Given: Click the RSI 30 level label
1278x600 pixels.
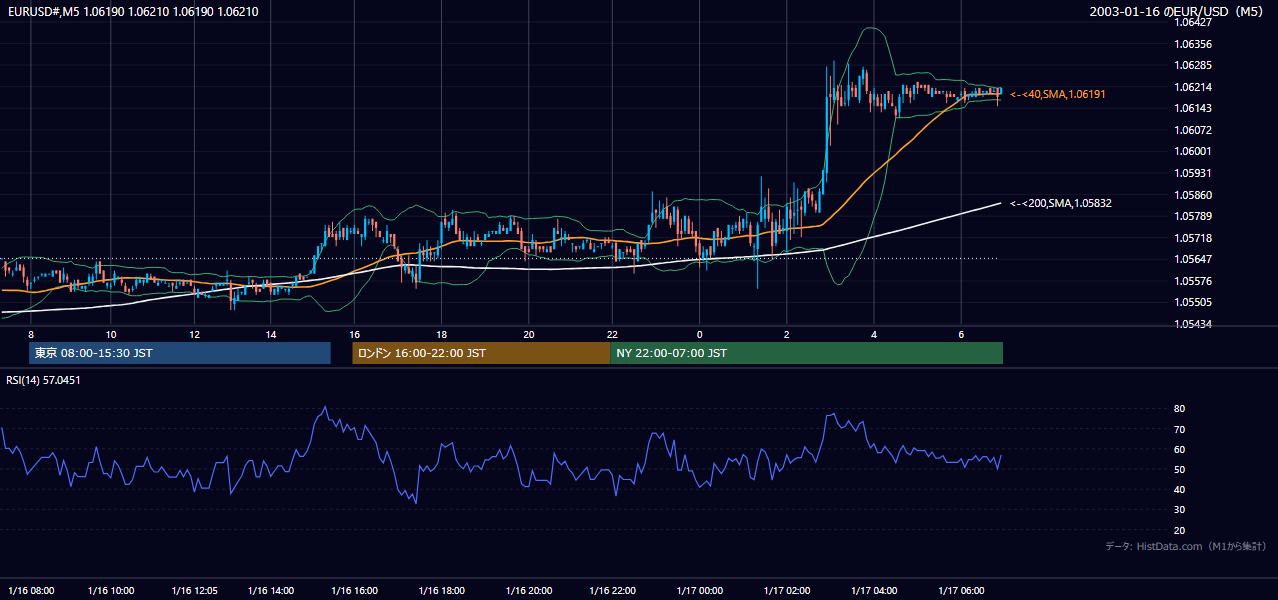Looking at the screenshot, I should [1180, 510].
